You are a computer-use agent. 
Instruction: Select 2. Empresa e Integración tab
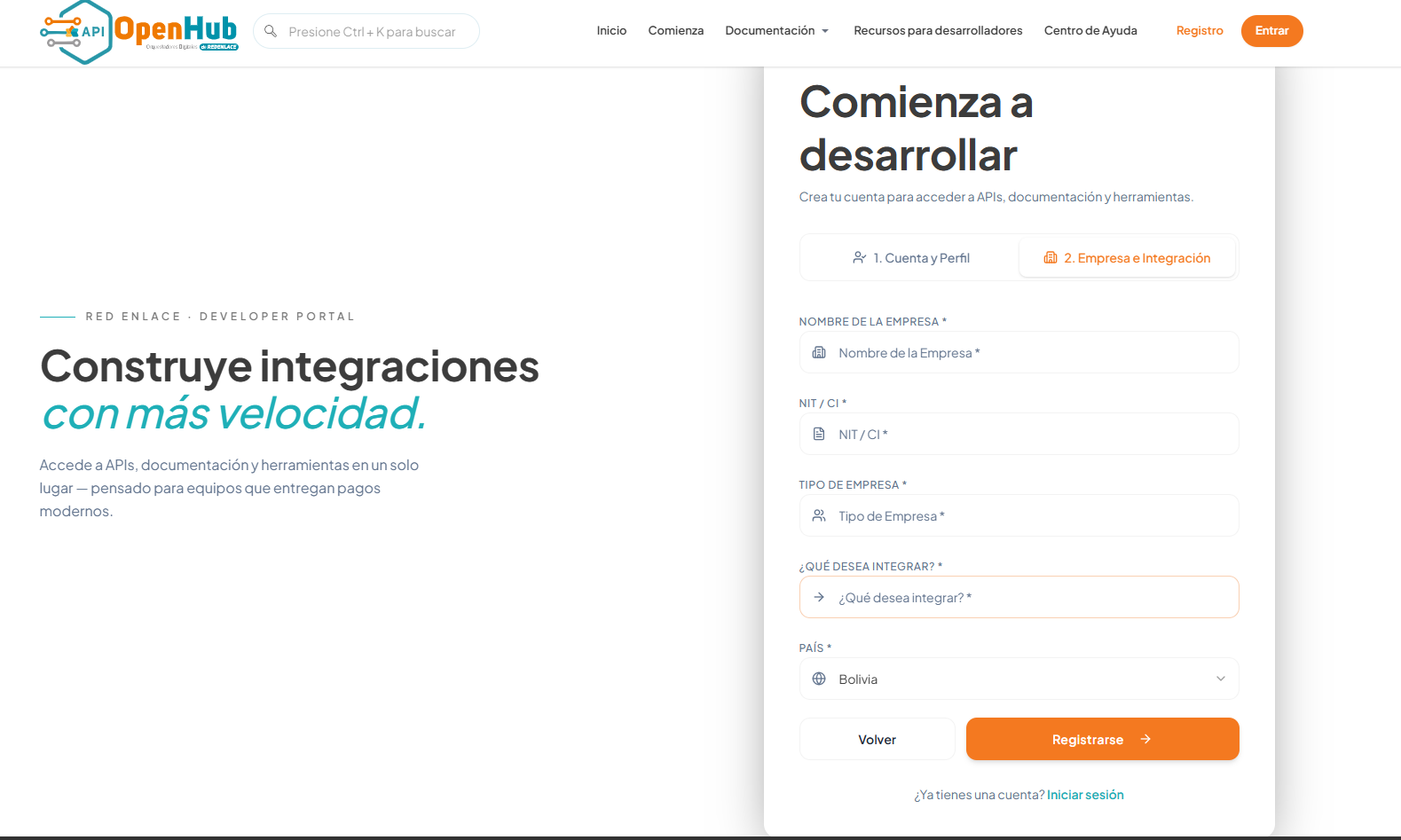pos(1127,257)
